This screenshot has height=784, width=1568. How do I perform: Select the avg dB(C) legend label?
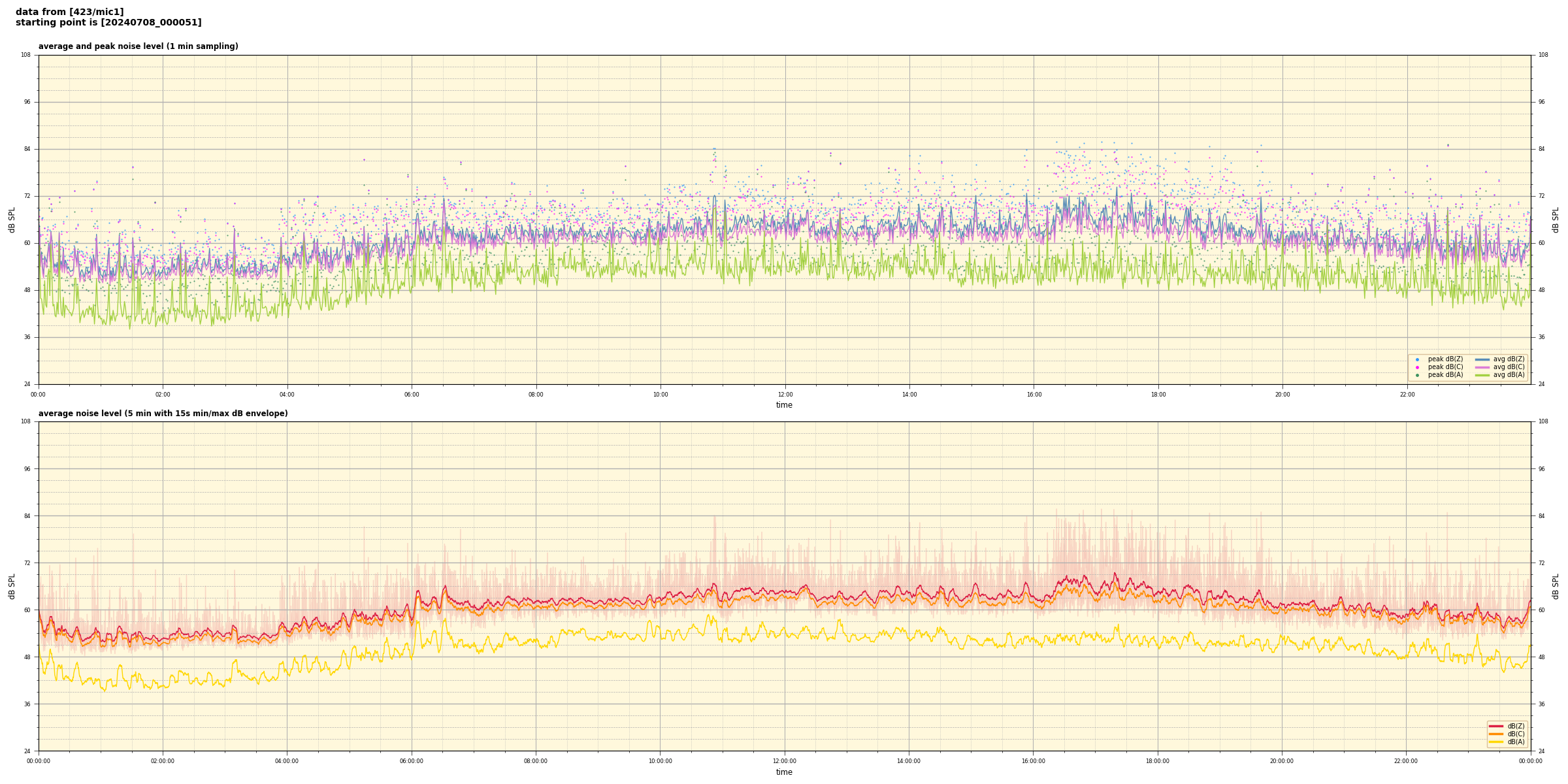(1509, 367)
